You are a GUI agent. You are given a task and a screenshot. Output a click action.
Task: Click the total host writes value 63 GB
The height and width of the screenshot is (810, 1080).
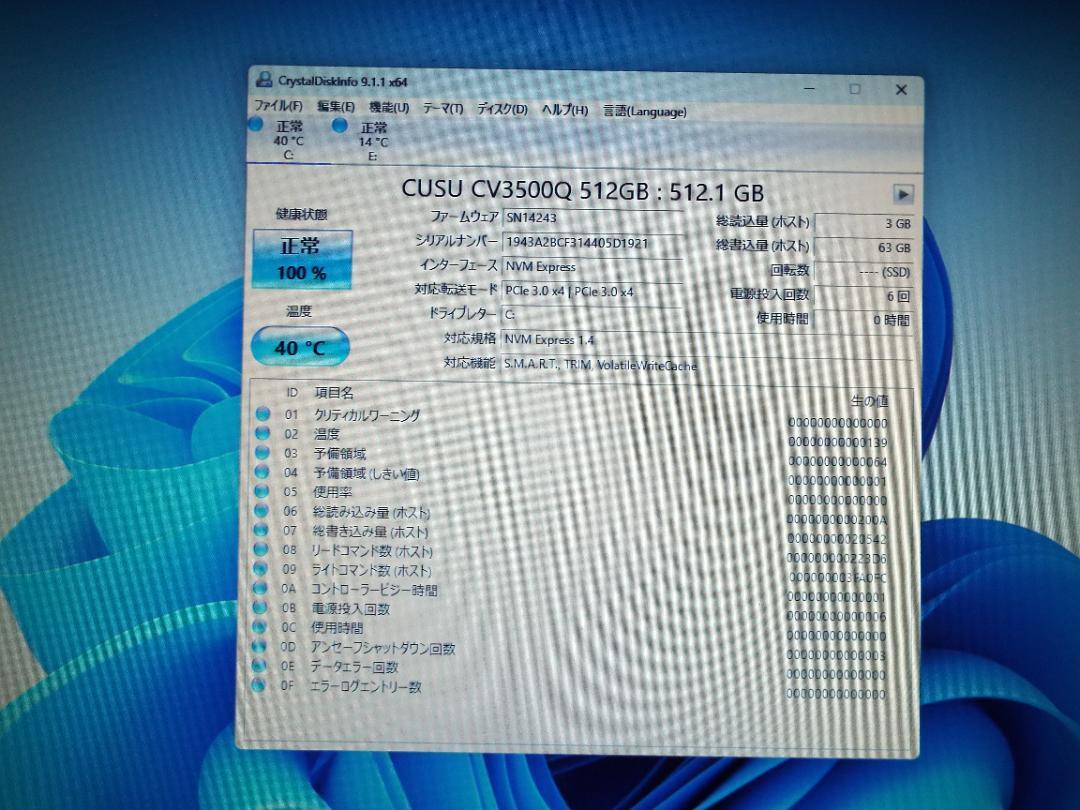pyautogui.click(x=864, y=247)
